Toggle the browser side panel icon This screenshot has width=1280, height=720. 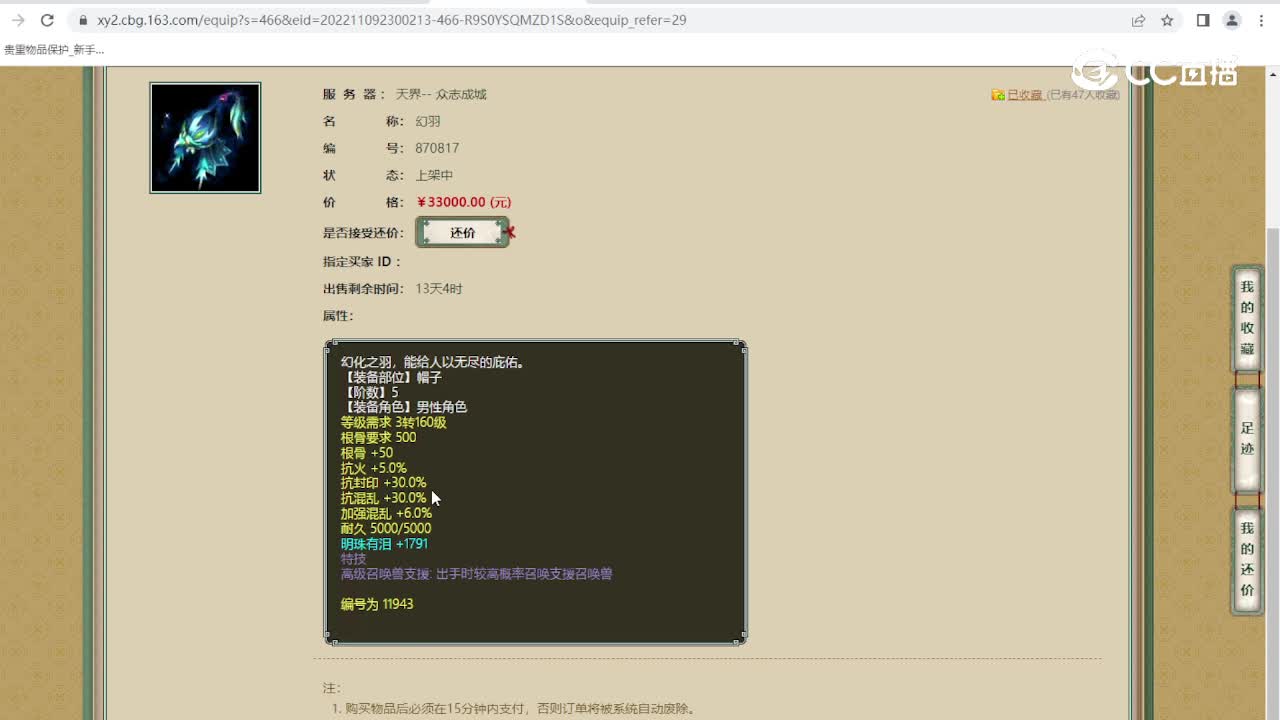click(x=1203, y=20)
